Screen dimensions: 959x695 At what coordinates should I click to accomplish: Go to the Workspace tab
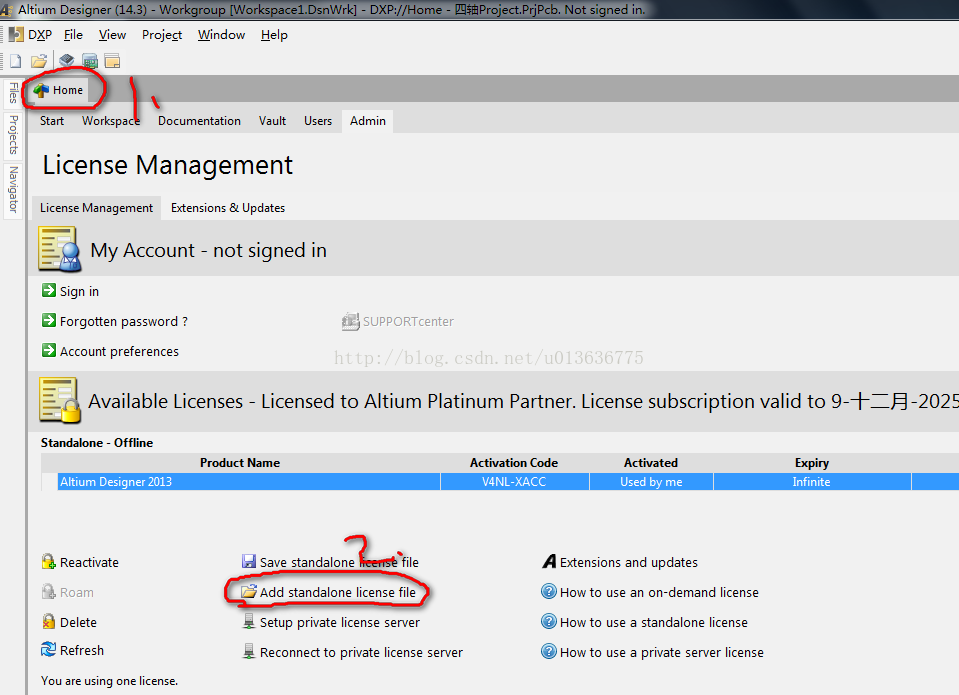(110, 121)
